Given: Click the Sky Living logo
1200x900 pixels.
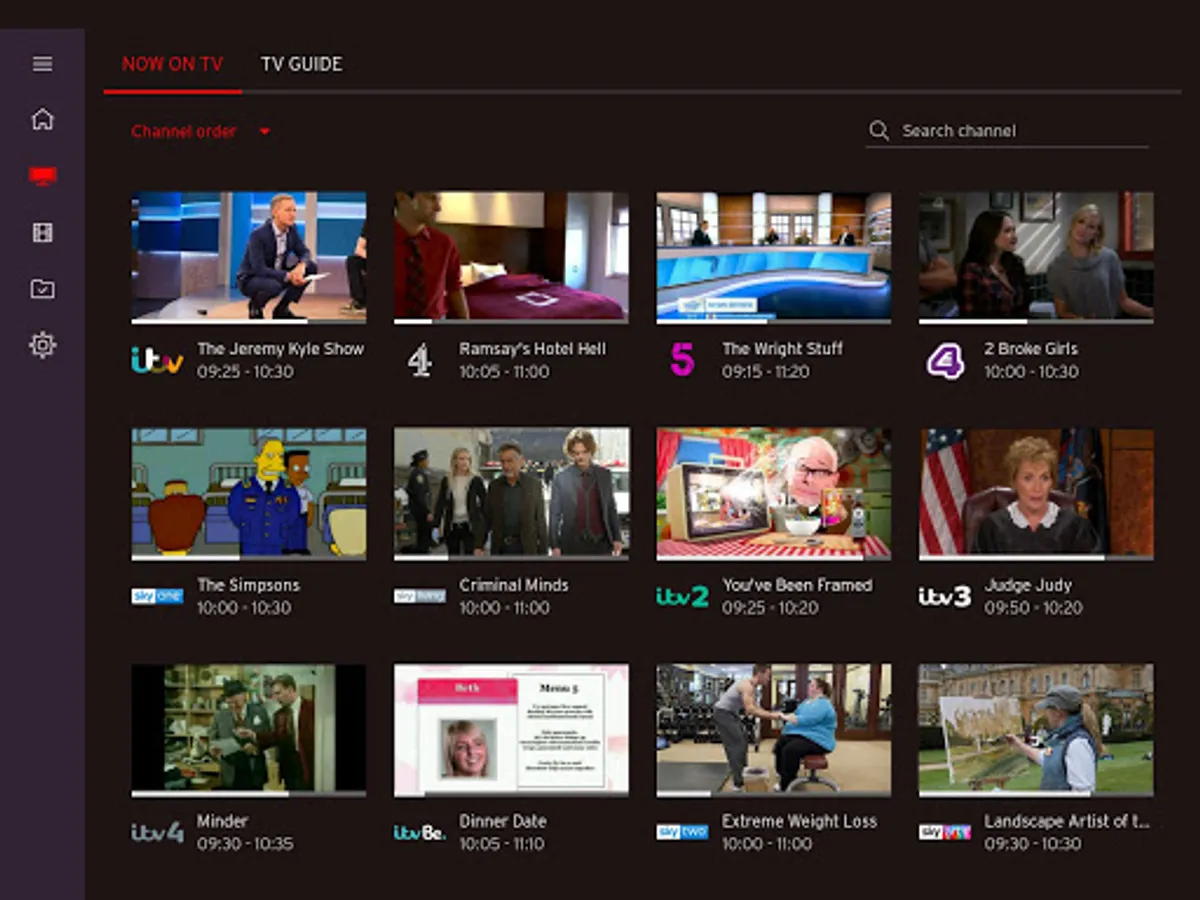Looking at the screenshot, I should (x=419, y=596).
